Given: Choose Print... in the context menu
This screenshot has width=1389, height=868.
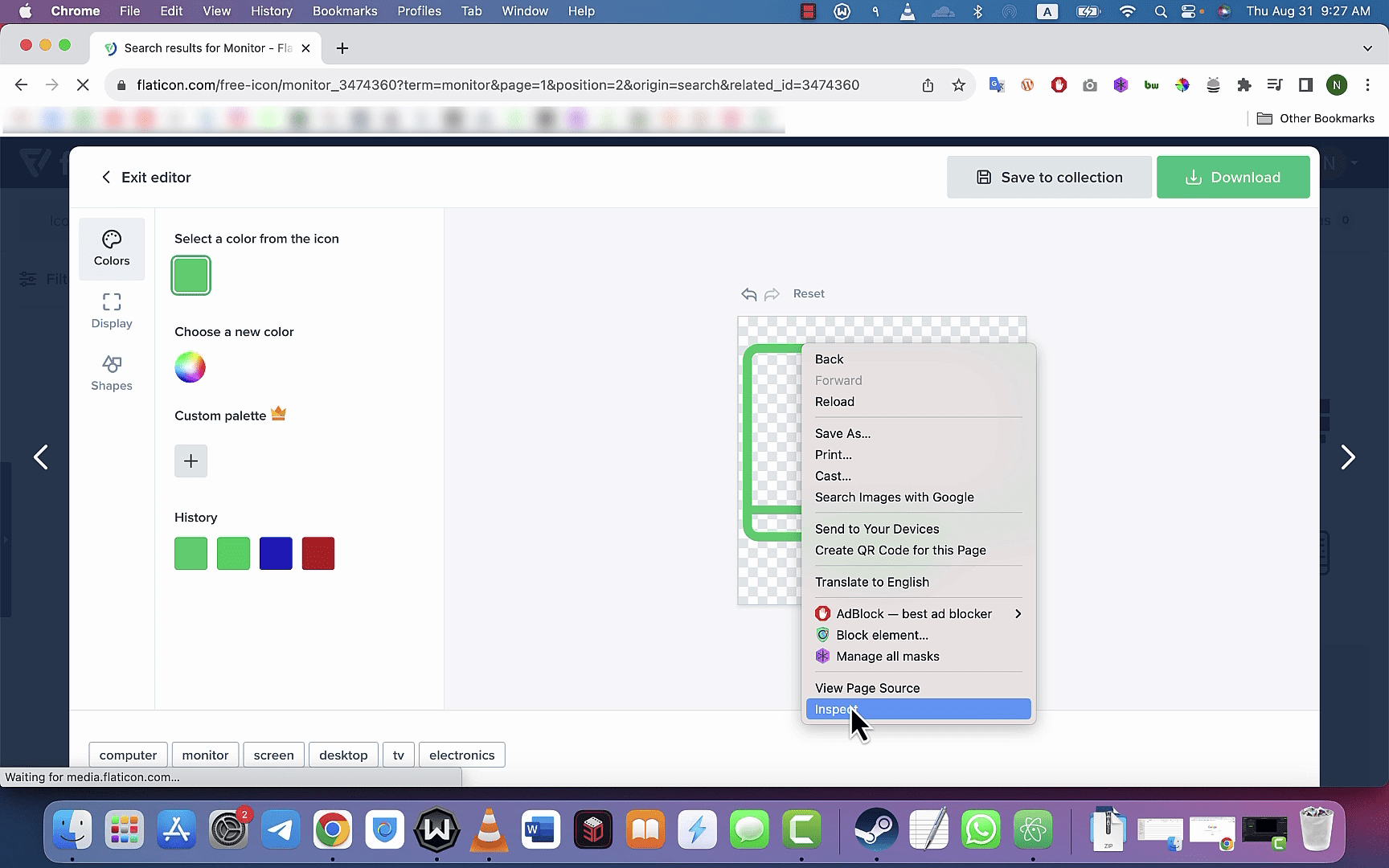Looking at the screenshot, I should (x=918, y=455).
